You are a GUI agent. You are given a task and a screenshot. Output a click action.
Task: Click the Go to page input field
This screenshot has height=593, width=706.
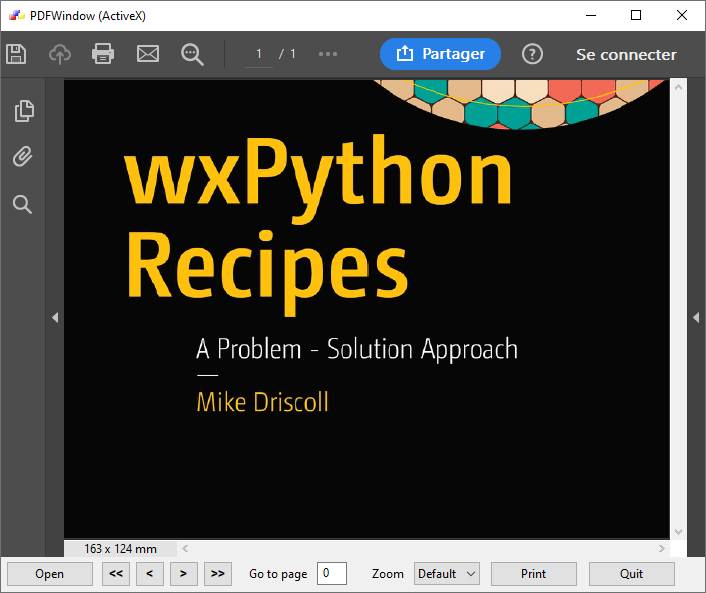(x=331, y=574)
